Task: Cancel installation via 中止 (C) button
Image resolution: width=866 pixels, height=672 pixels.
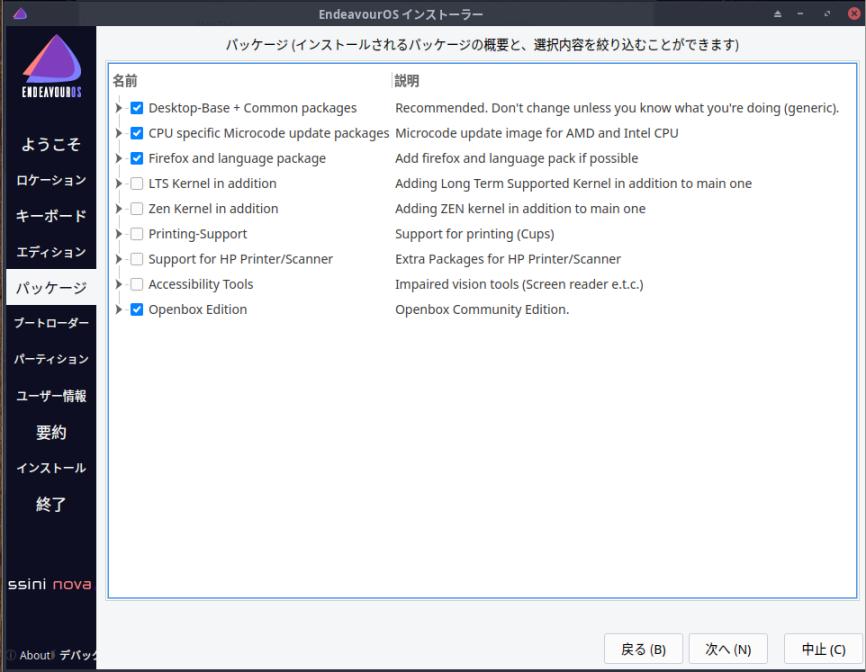Action: click(823, 649)
